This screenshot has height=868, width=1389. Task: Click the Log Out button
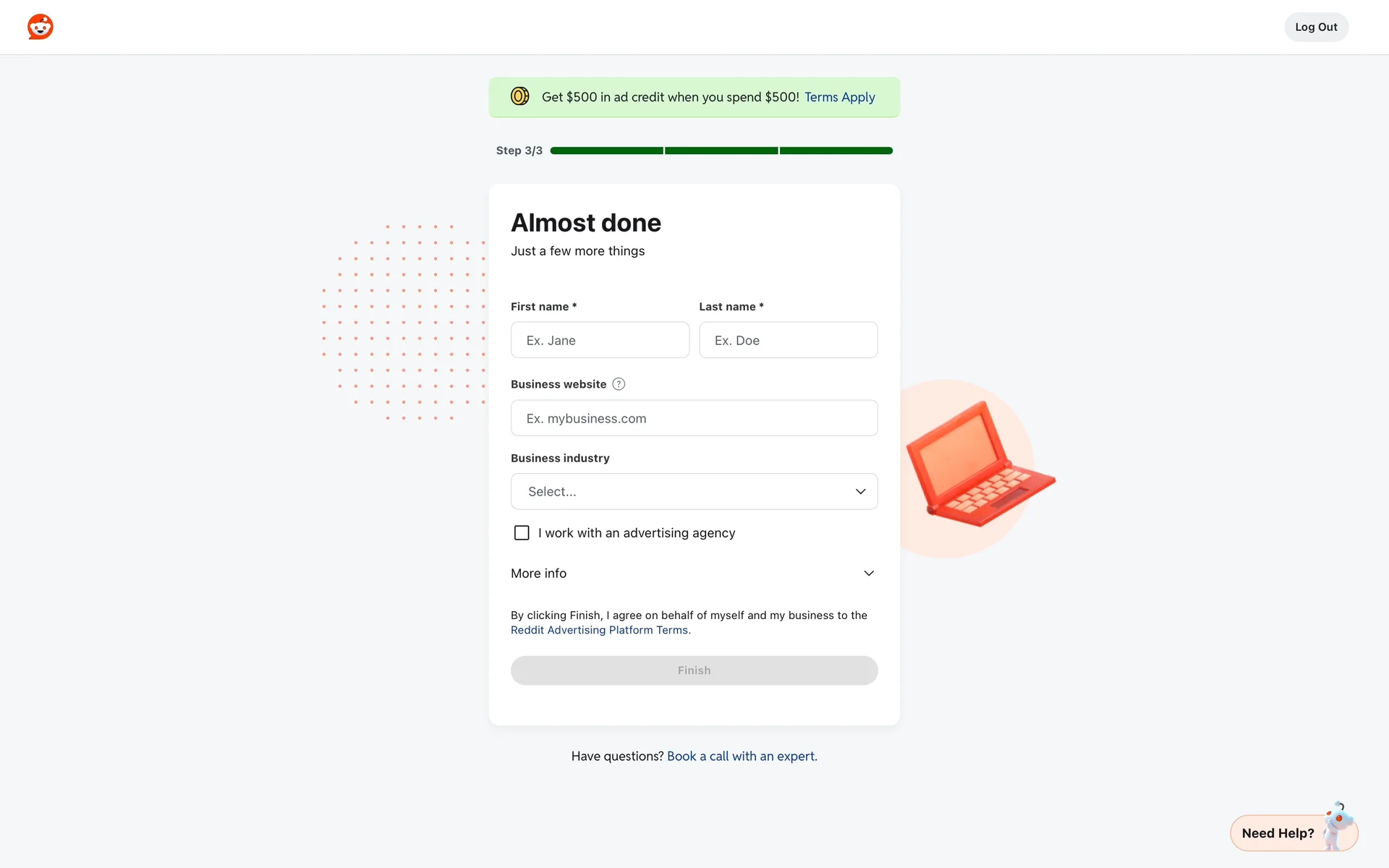point(1316,27)
